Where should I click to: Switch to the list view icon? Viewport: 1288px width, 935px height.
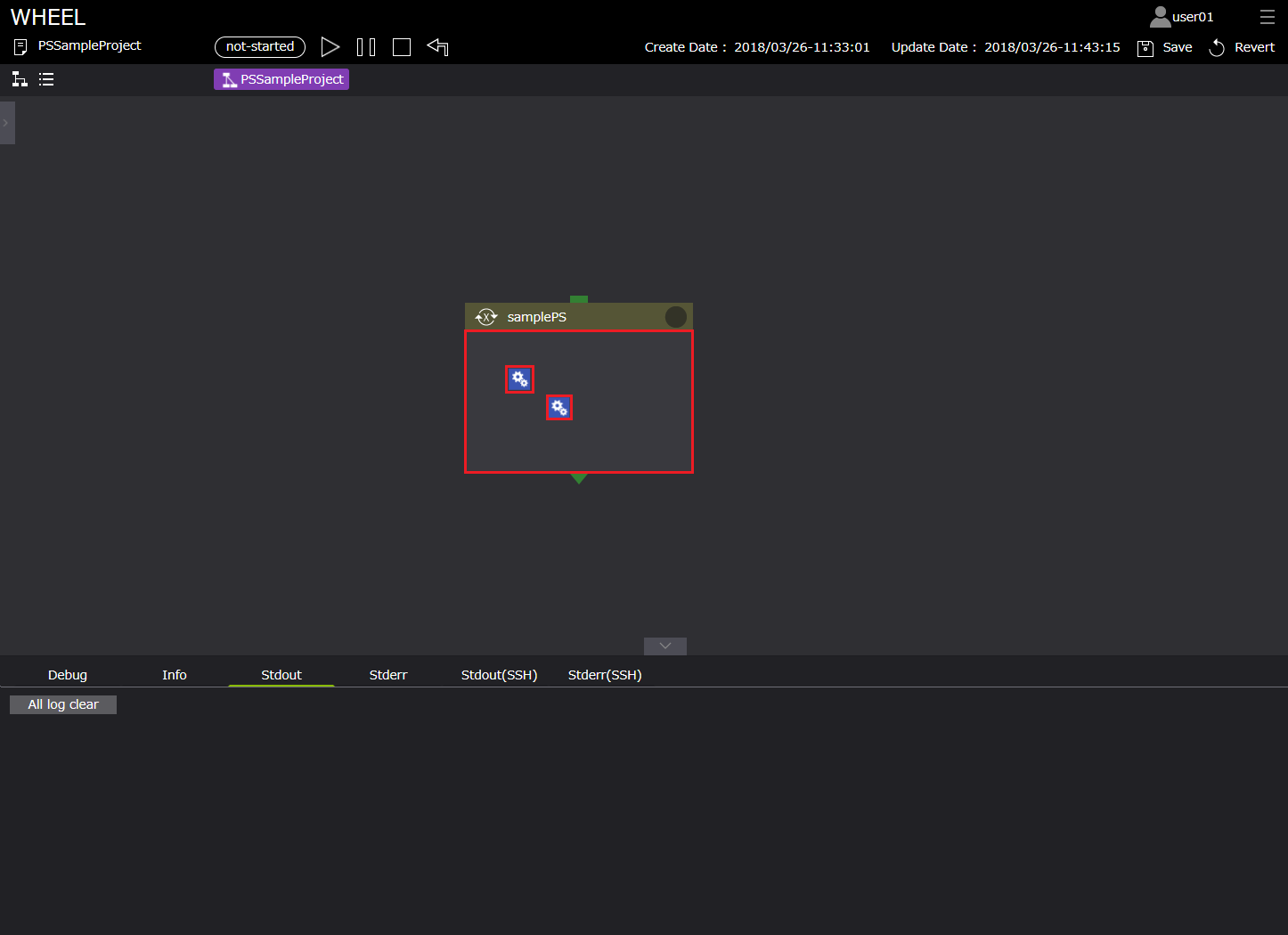tap(46, 79)
